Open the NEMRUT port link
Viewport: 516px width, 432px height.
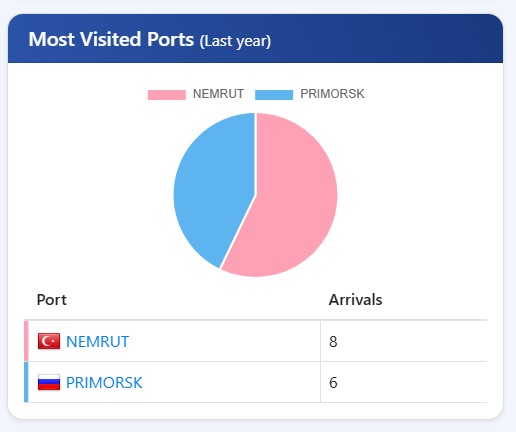[97, 342]
